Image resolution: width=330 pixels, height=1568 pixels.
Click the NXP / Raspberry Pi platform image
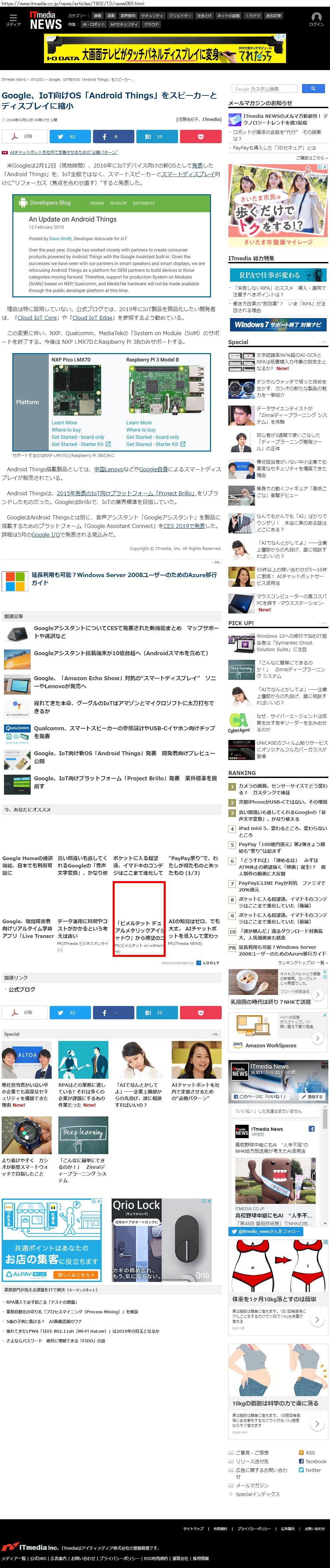(112, 402)
